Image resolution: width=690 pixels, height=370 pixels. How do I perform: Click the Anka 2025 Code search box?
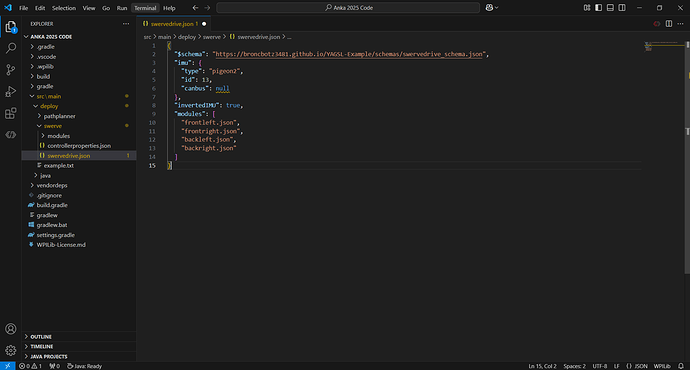(x=348, y=8)
